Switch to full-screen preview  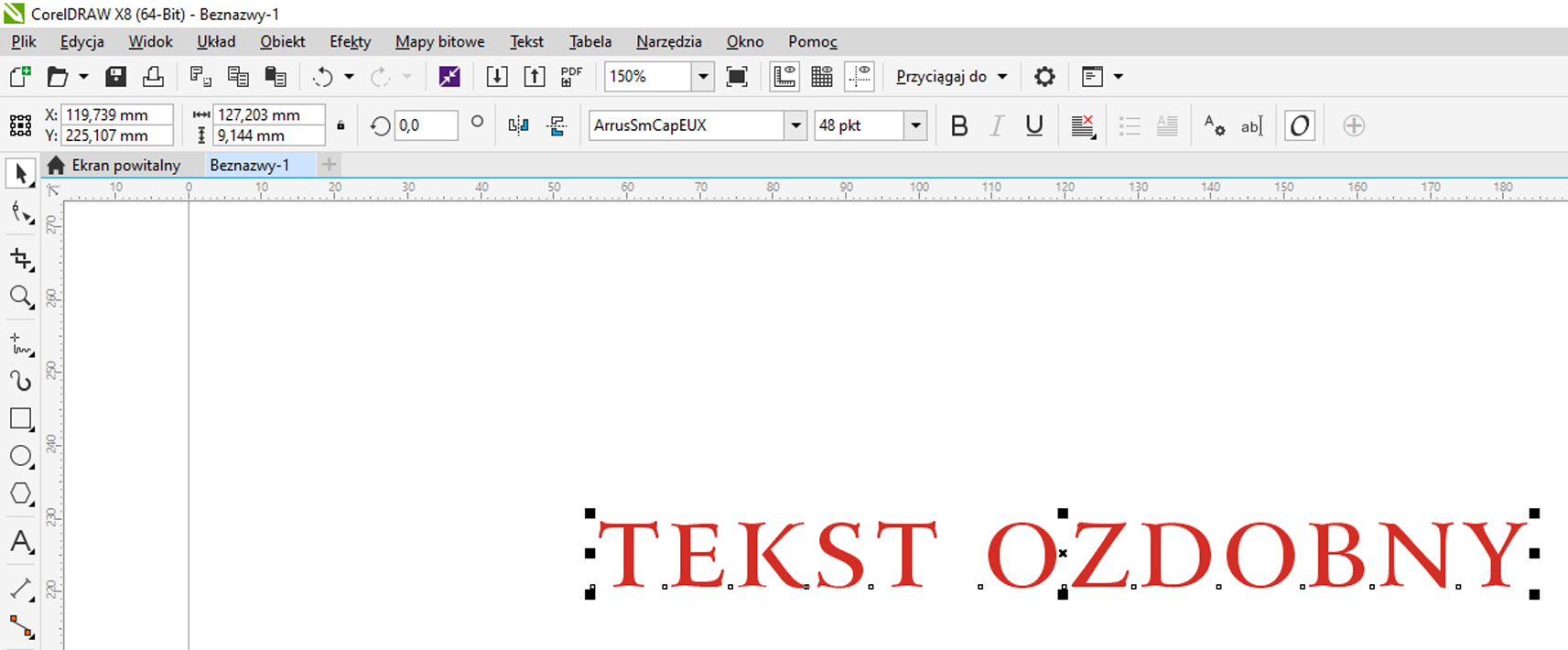[x=737, y=77]
